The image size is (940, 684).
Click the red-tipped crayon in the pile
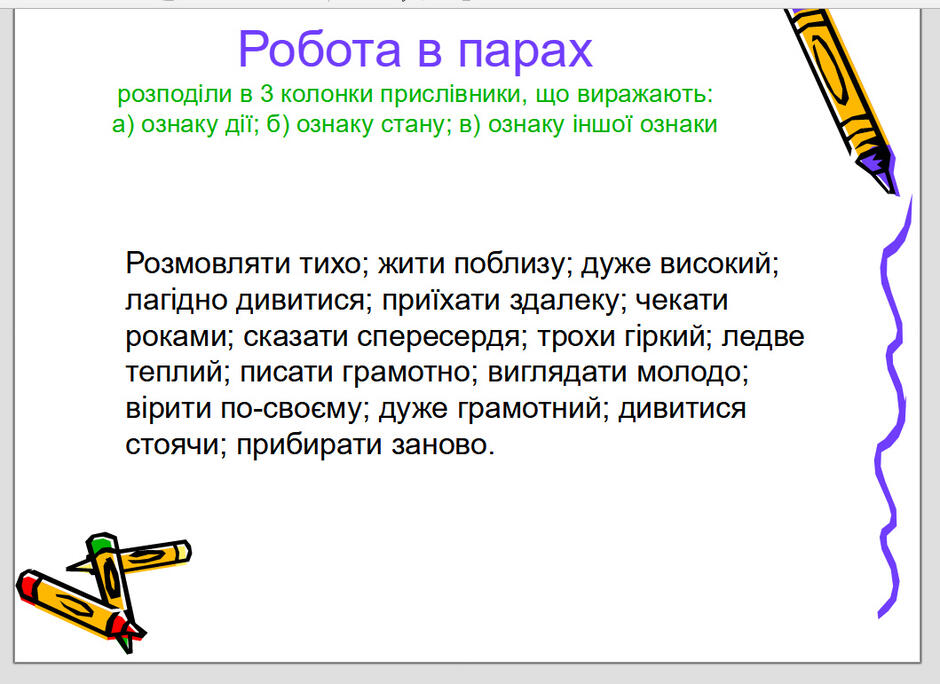click(78, 605)
